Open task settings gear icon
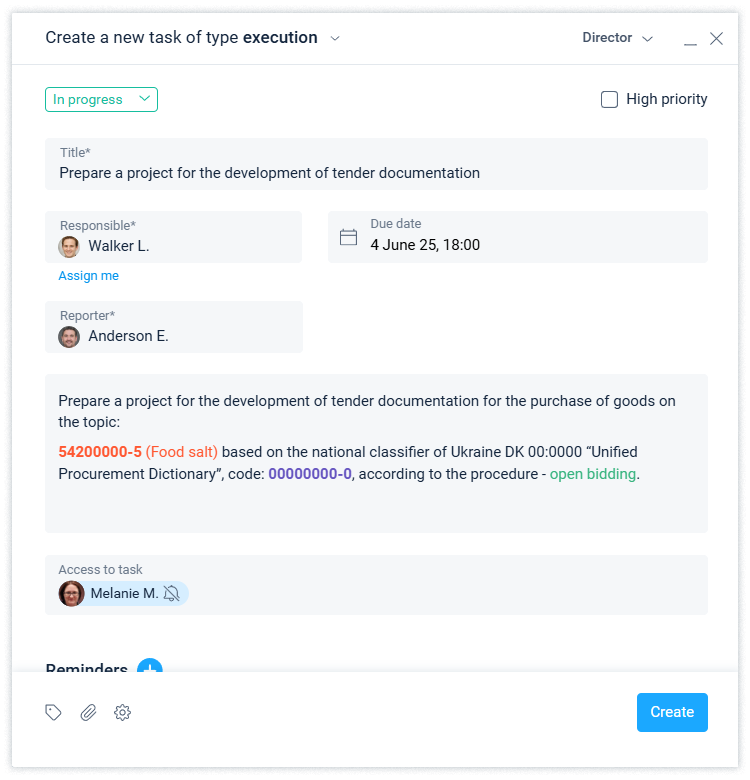The height and width of the screenshot is (780, 750). pyautogui.click(x=122, y=712)
